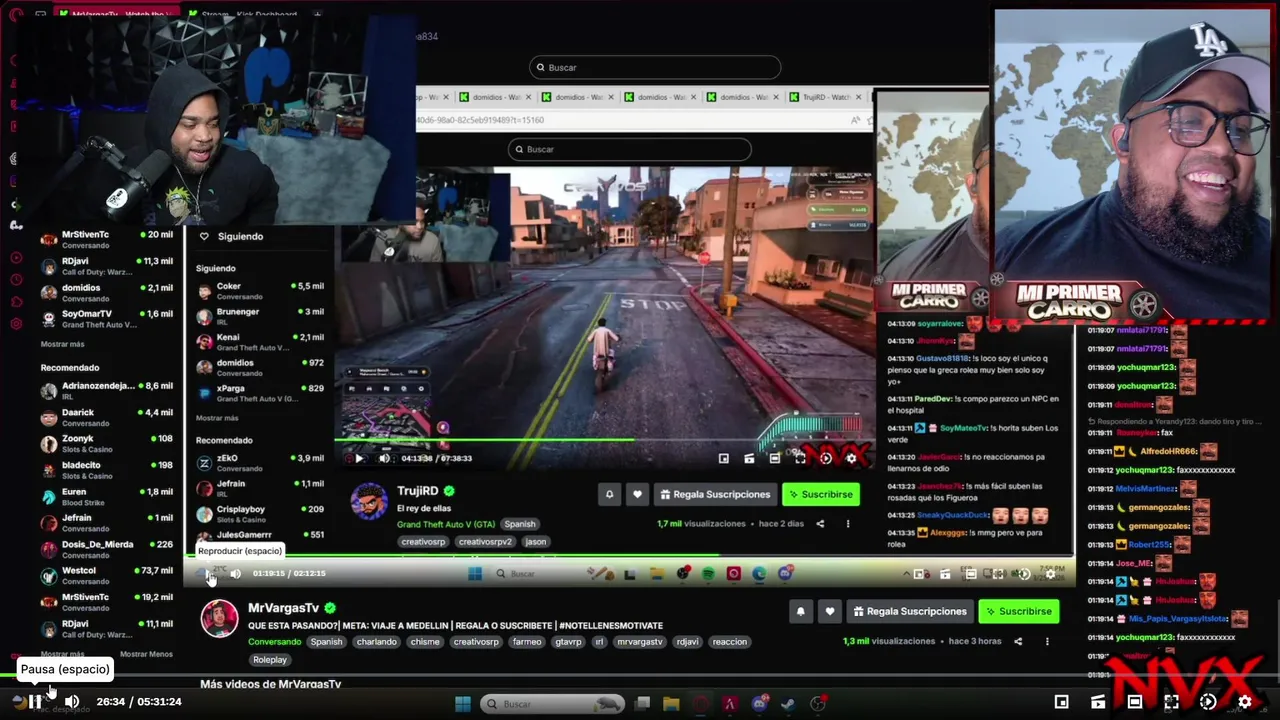Click TrujiRD Regala Suscripciones button
This screenshot has height=720, width=1280.
(x=715, y=494)
